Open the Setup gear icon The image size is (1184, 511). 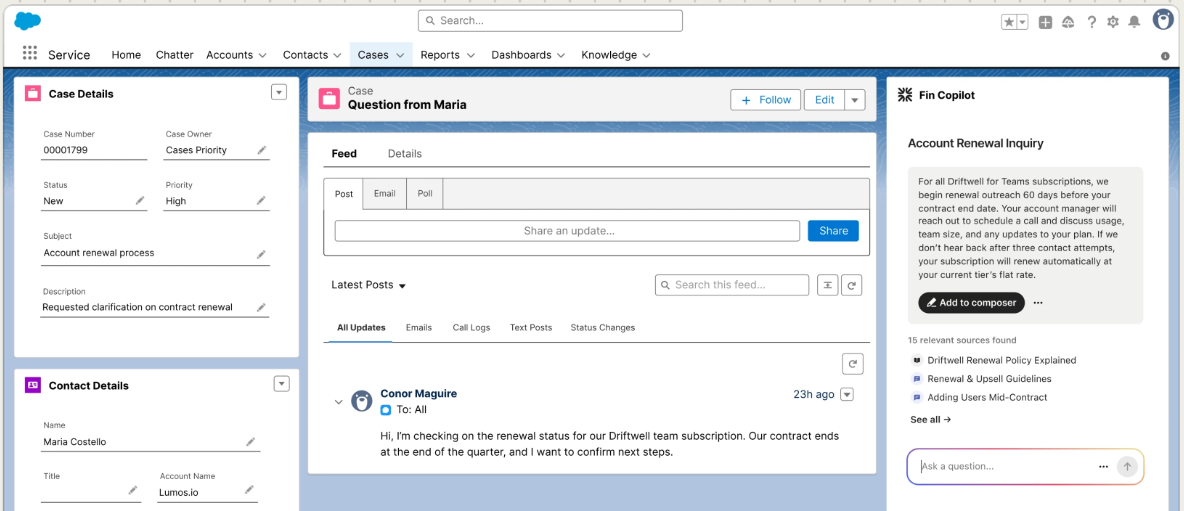click(1113, 21)
